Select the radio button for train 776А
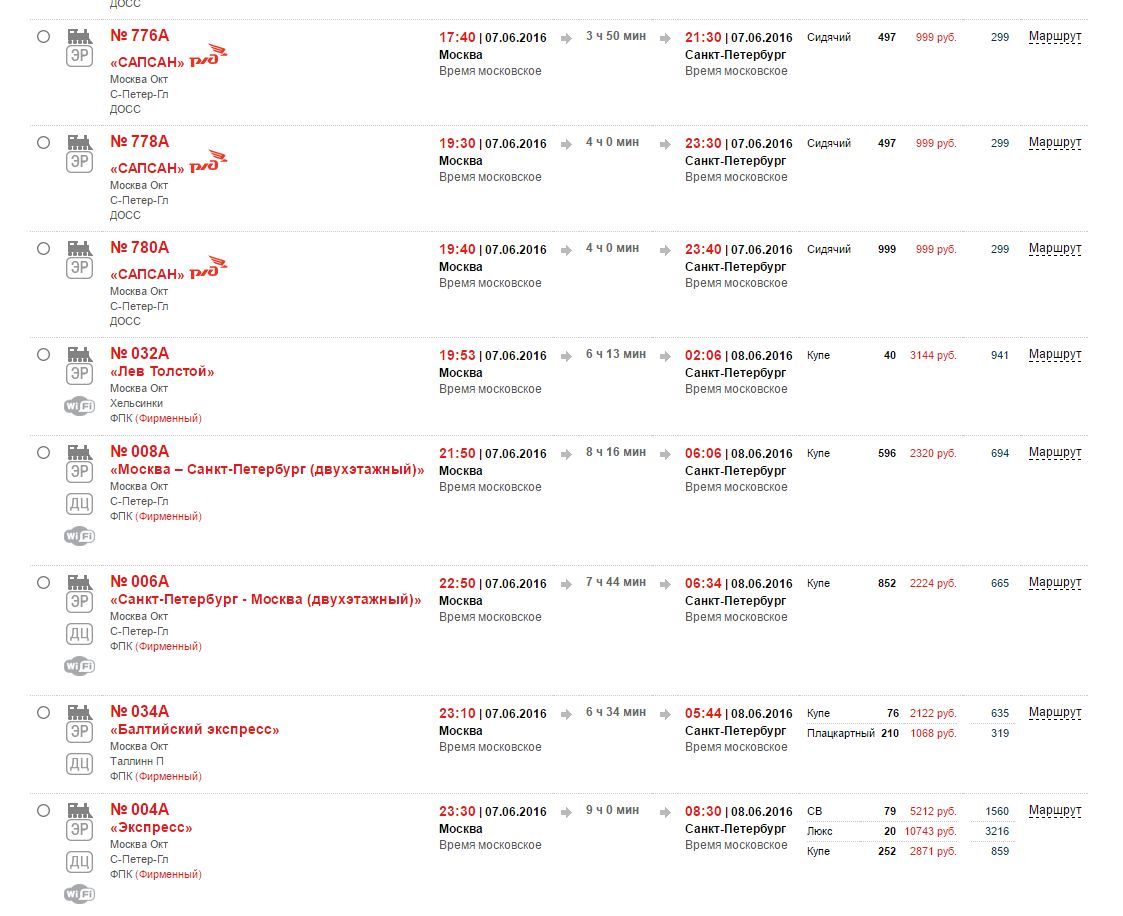 43,37
